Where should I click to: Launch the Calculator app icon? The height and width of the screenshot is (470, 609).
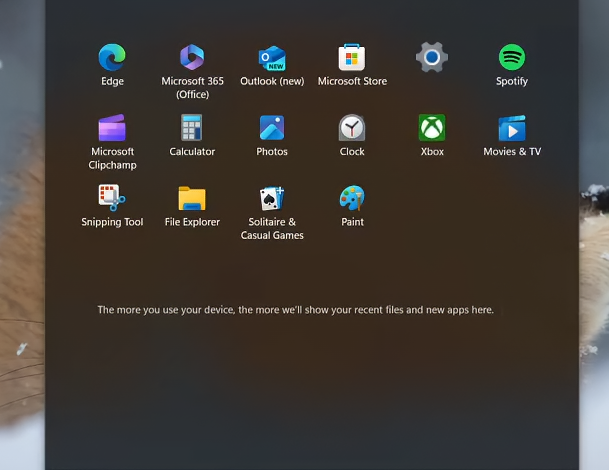[x=192, y=127]
